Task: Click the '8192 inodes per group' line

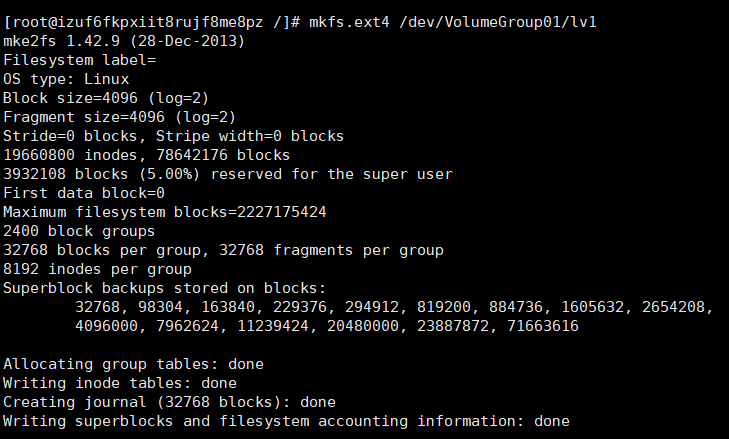Action: pos(98,269)
